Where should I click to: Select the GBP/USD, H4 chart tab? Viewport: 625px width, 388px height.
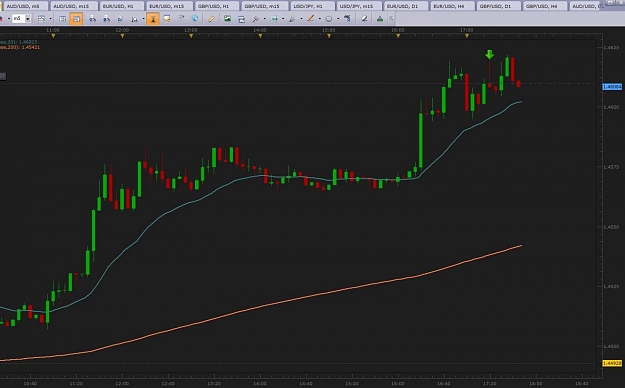pos(544,6)
